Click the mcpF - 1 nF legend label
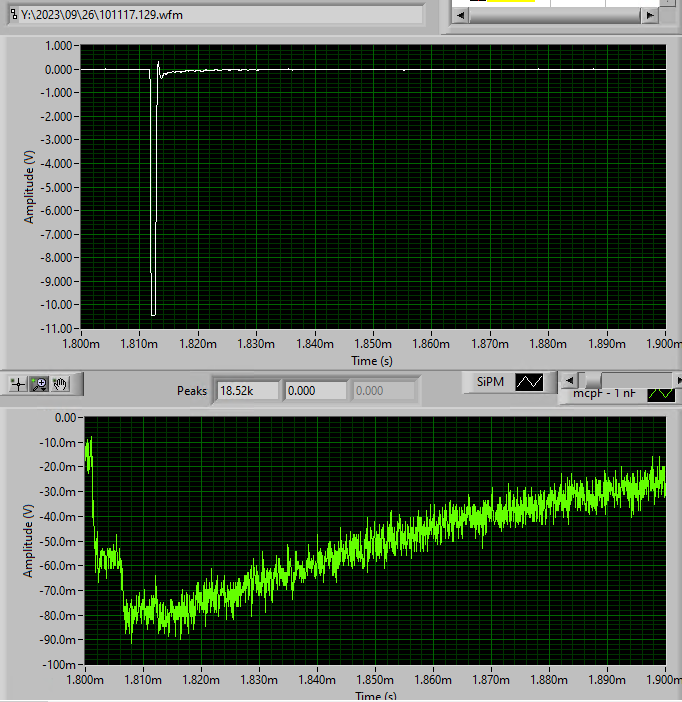682x702 pixels. tap(603, 394)
